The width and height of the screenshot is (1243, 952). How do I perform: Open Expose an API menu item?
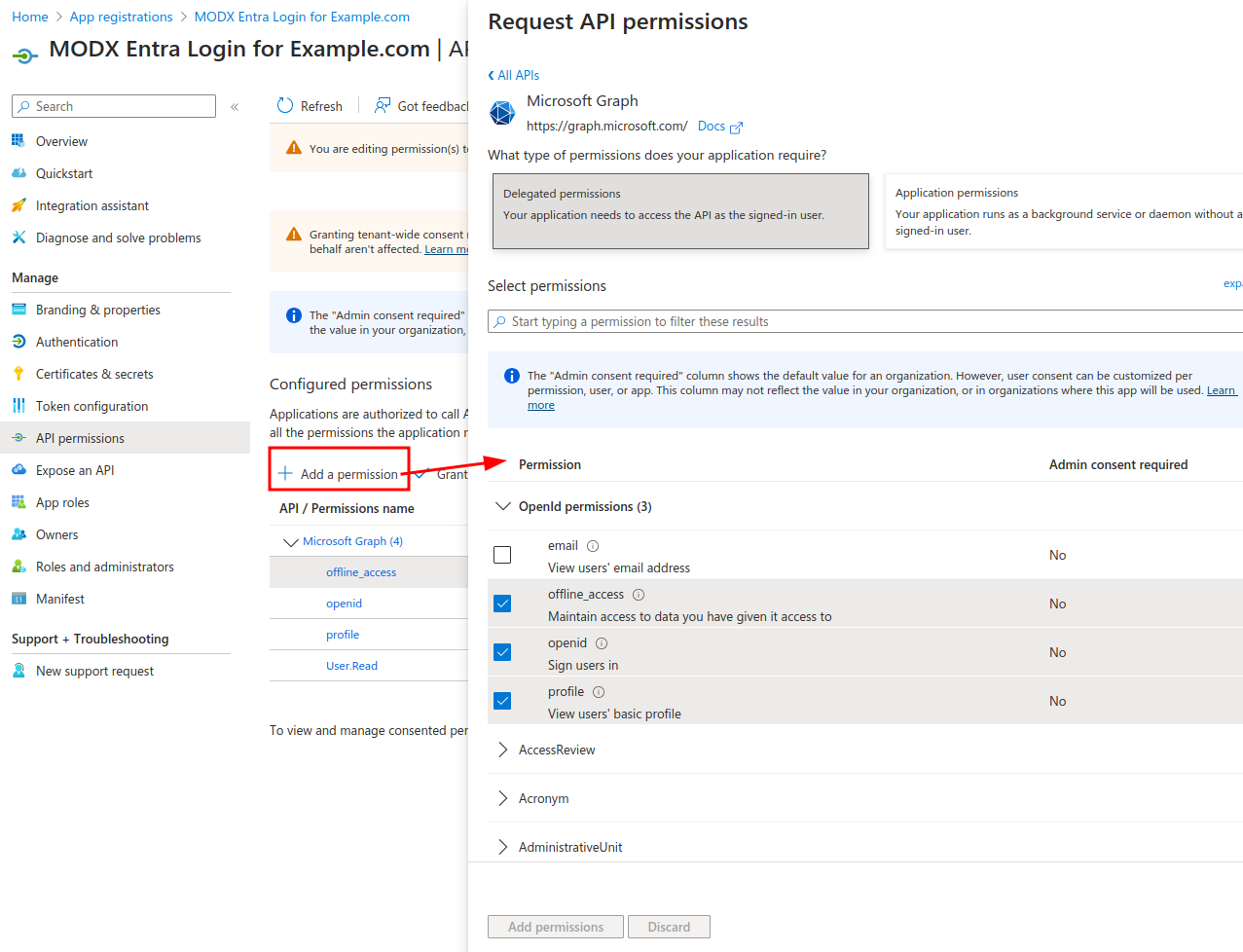pos(75,470)
